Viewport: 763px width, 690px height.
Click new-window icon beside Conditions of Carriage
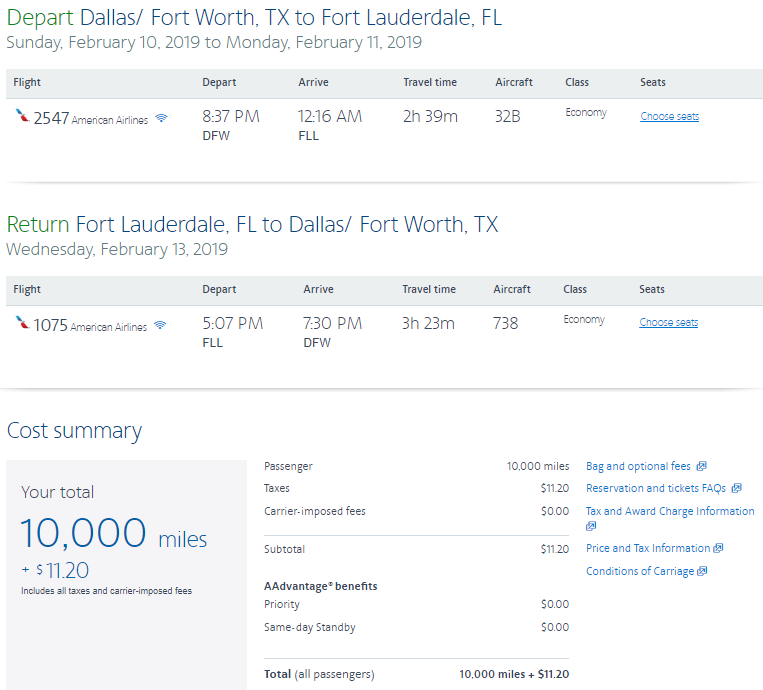[x=702, y=571]
